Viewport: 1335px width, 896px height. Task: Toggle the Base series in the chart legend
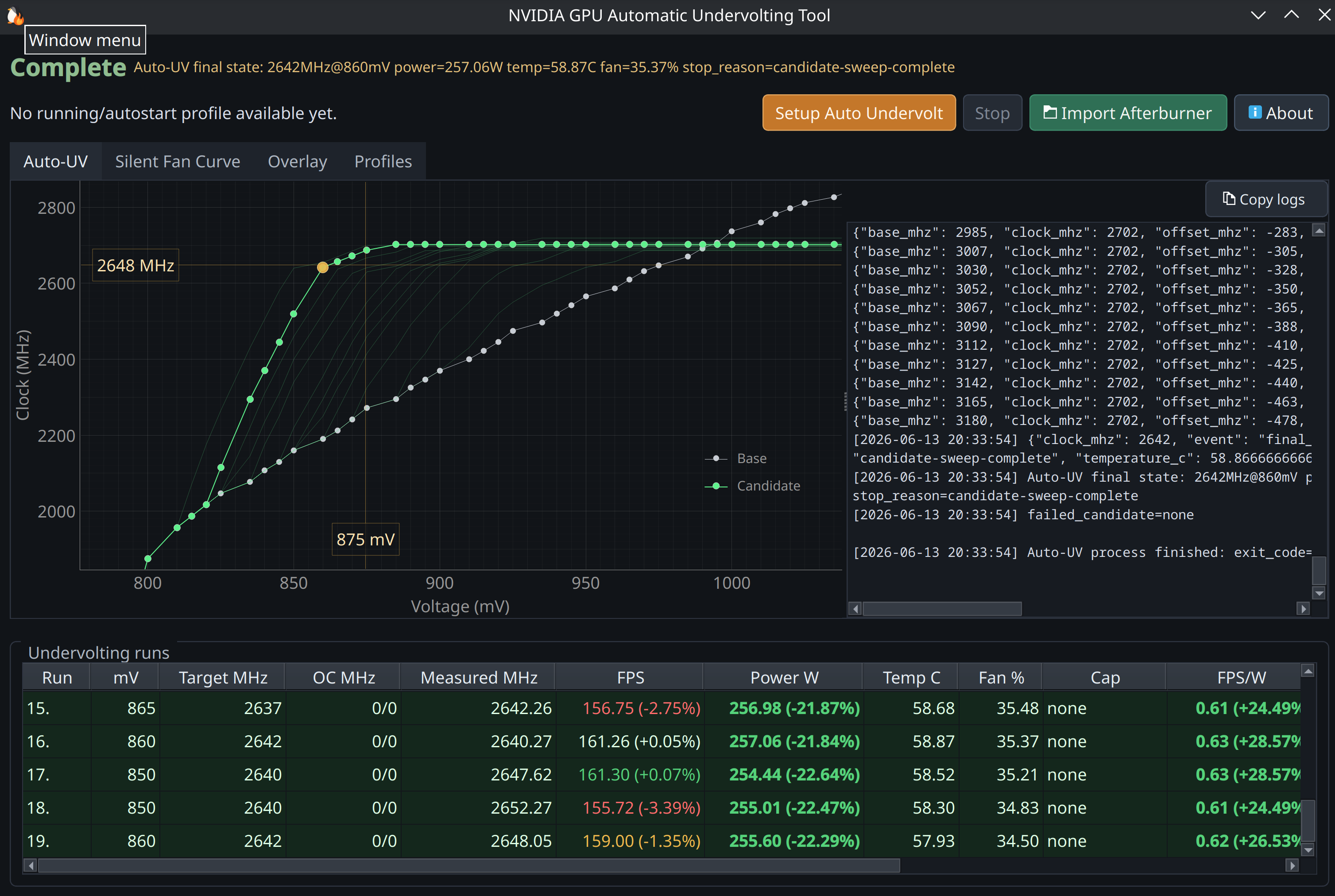tap(736, 458)
